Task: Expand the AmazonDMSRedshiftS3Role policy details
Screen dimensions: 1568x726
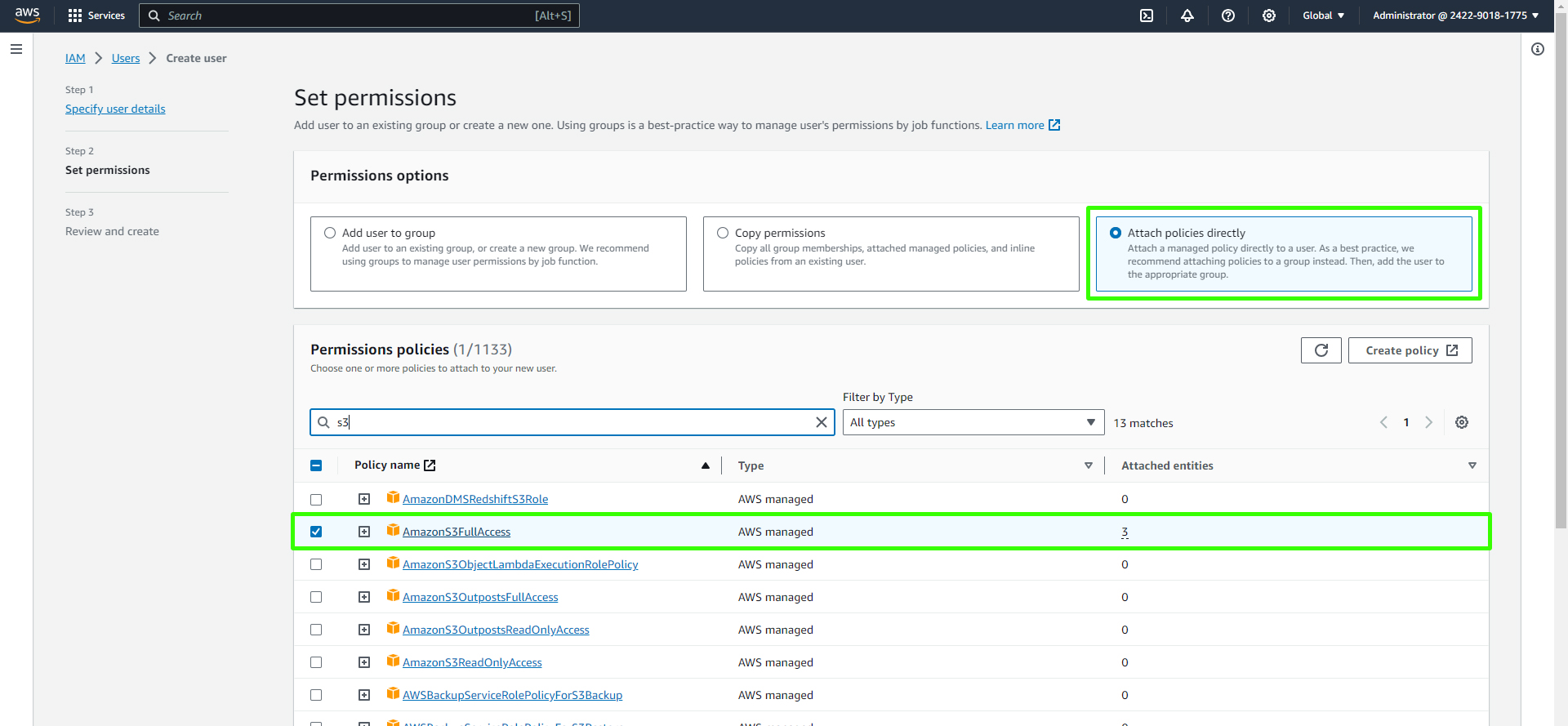Action: (364, 499)
